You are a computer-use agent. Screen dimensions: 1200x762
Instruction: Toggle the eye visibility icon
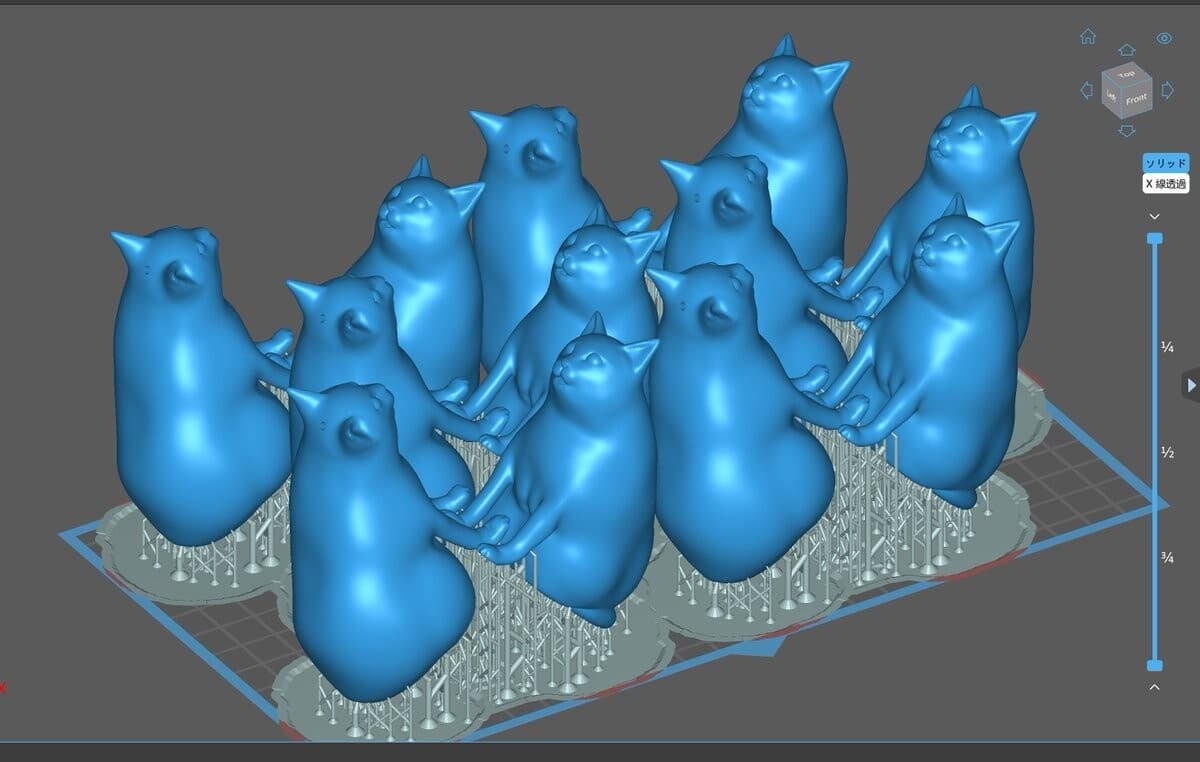click(1164, 38)
